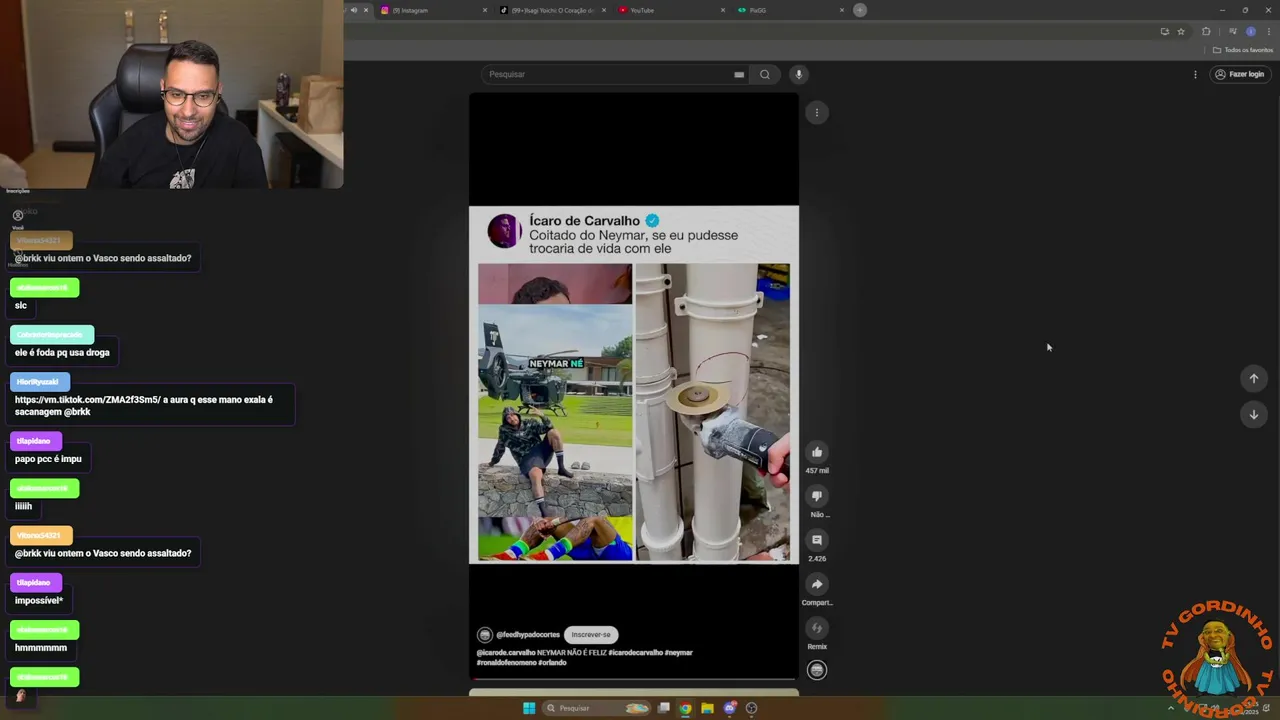The width and height of the screenshot is (1280, 720).
Task: Open Todos os favoritos bookmarks folder
Action: pyautogui.click(x=1243, y=50)
